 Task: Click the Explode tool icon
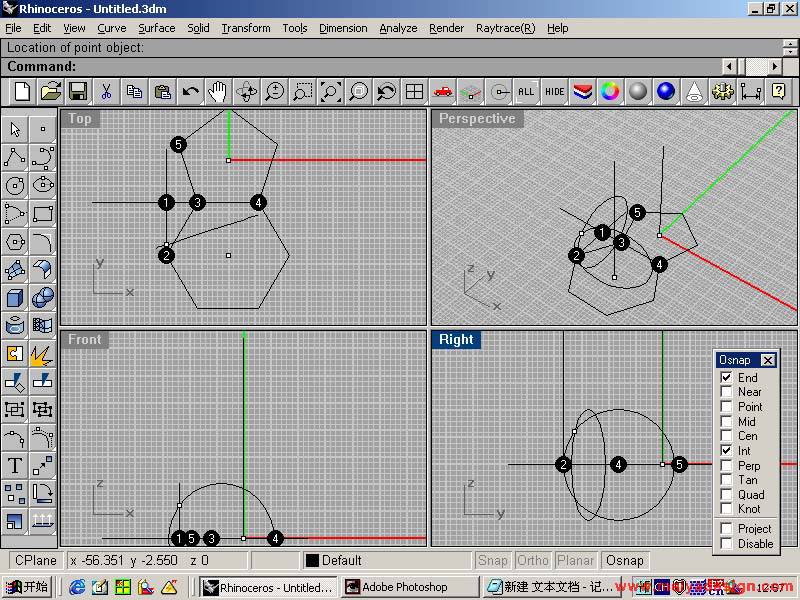(x=42, y=353)
